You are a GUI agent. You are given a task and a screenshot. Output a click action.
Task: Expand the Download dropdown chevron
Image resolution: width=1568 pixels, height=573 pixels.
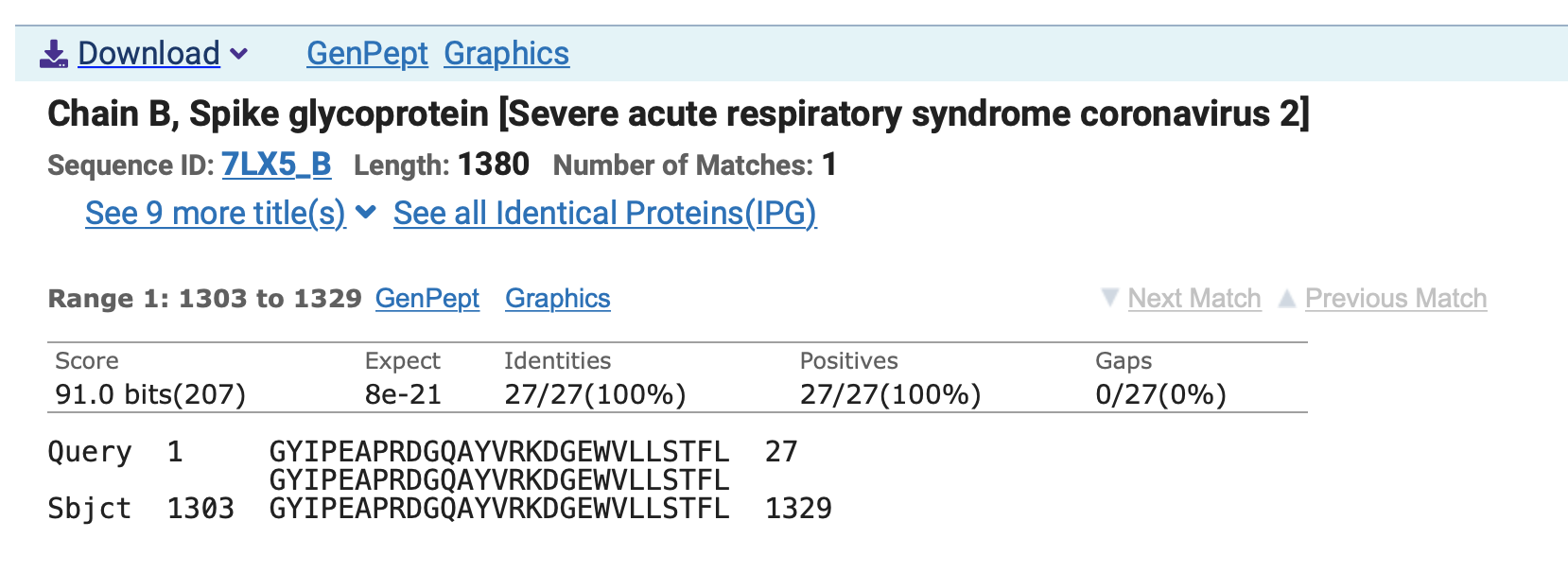click(x=239, y=54)
